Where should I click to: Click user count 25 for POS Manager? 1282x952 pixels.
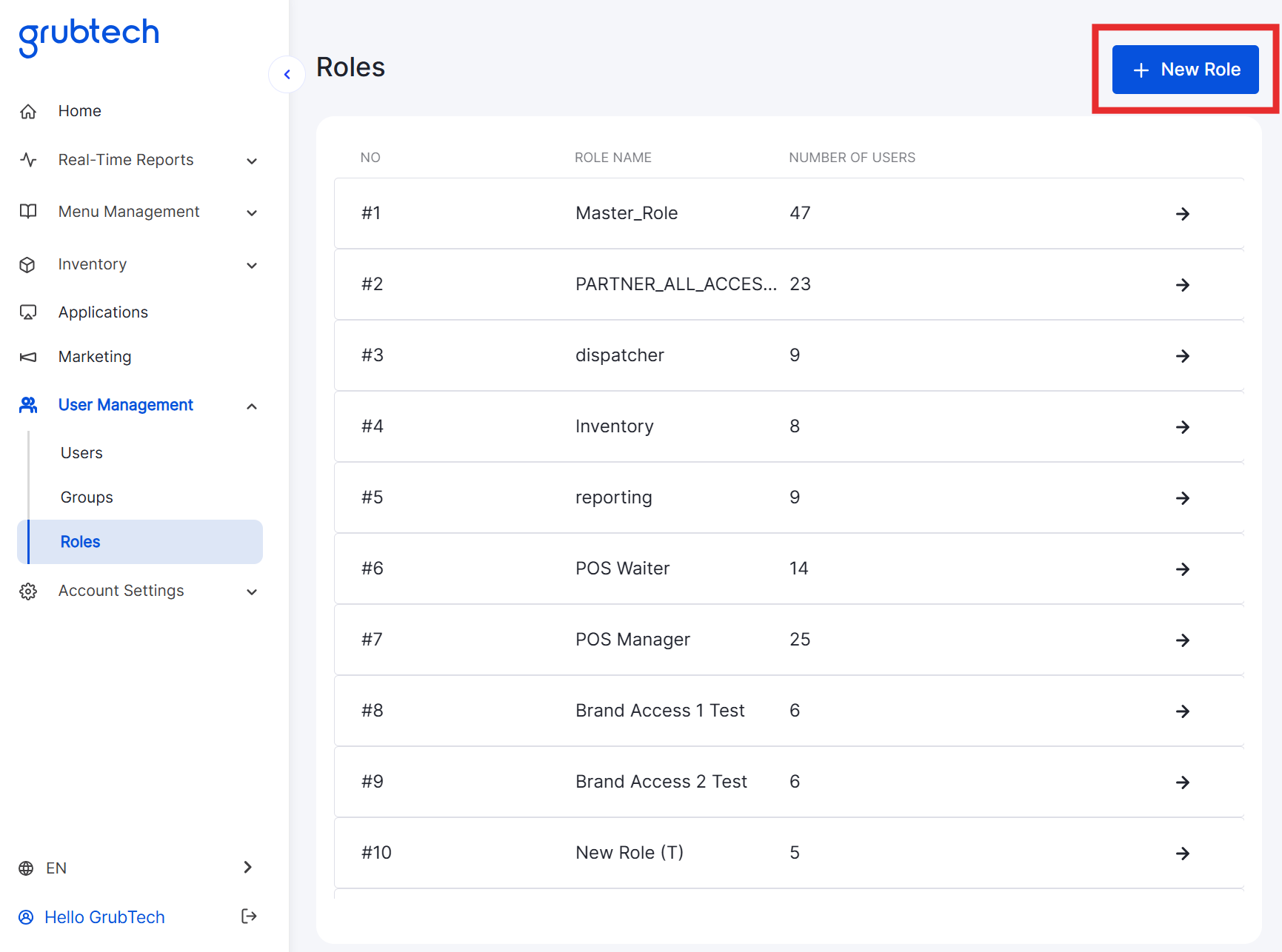800,640
